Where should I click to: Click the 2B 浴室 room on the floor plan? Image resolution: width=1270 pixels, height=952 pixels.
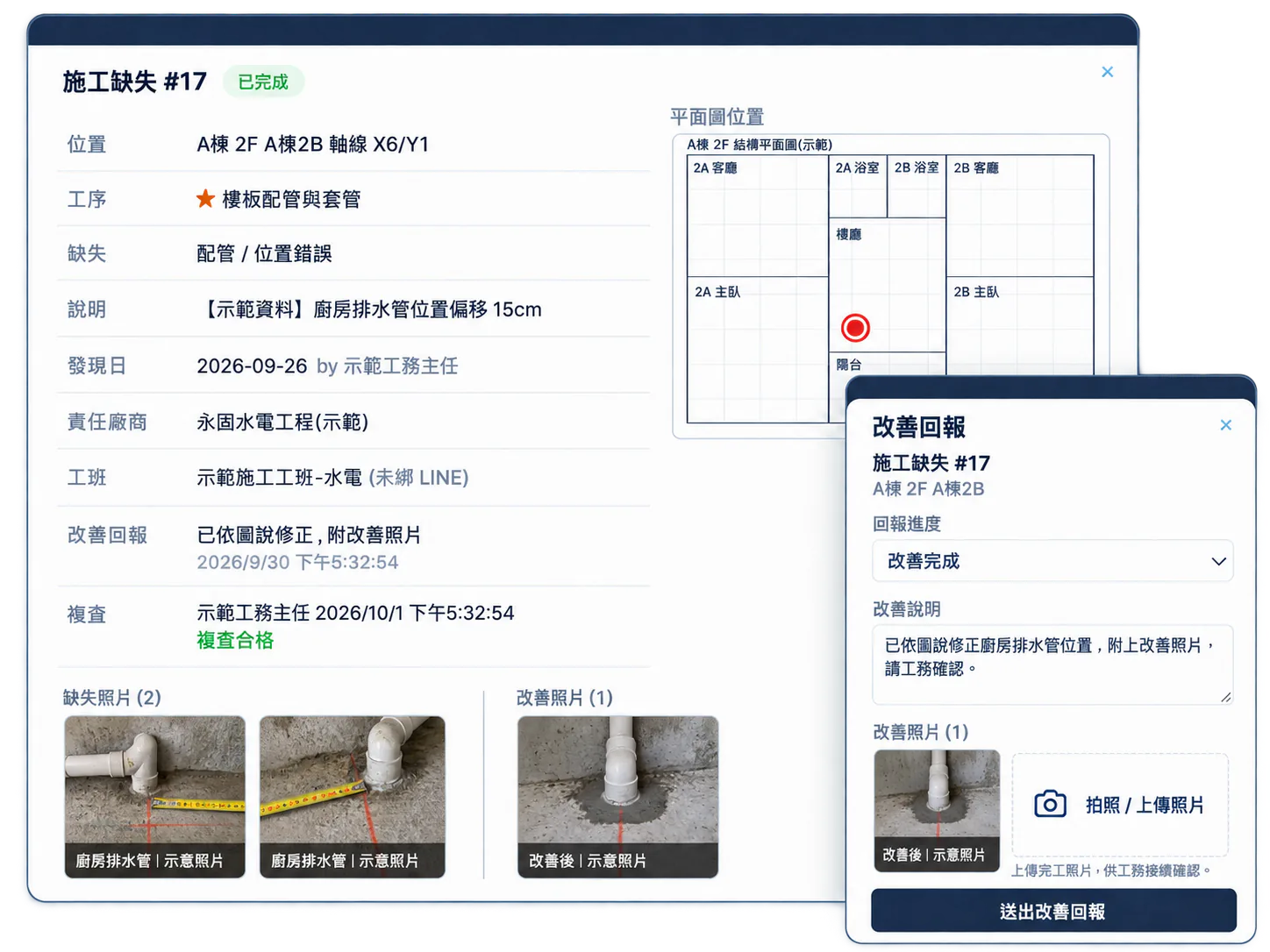click(917, 186)
